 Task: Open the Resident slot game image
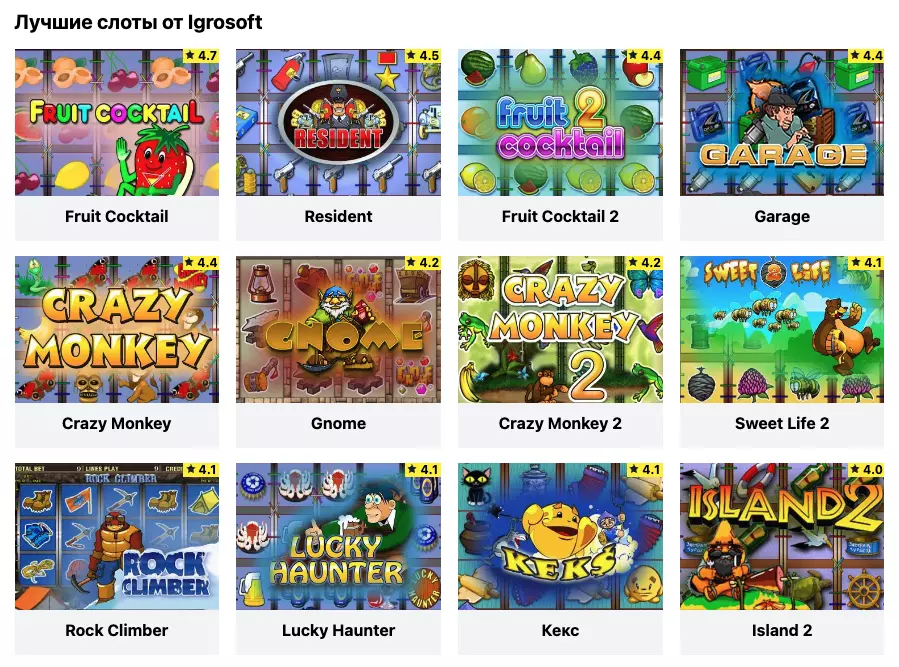pos(338,122)
